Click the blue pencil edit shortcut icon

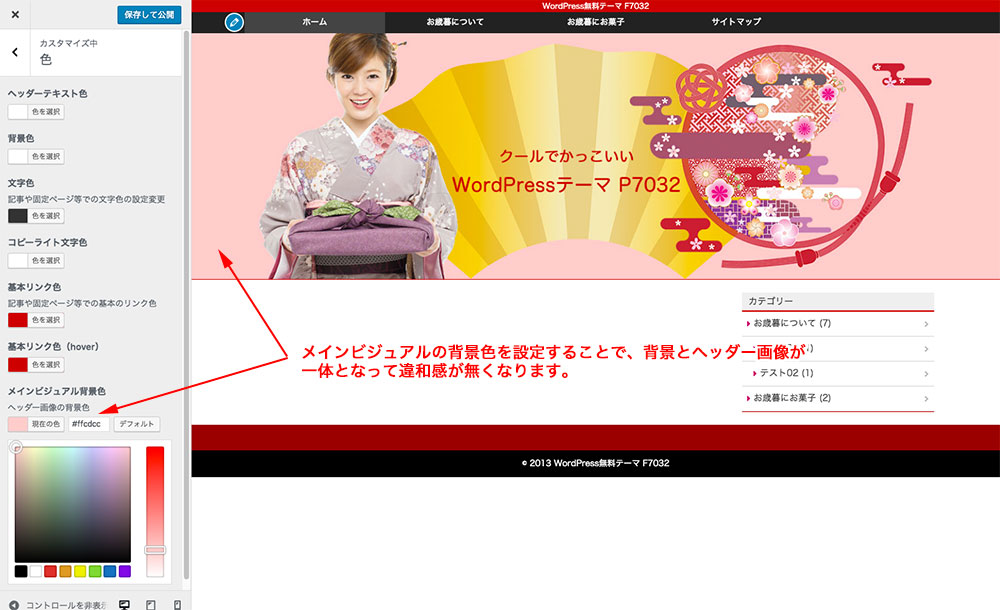pyautogui.click(x=234, y=22)
